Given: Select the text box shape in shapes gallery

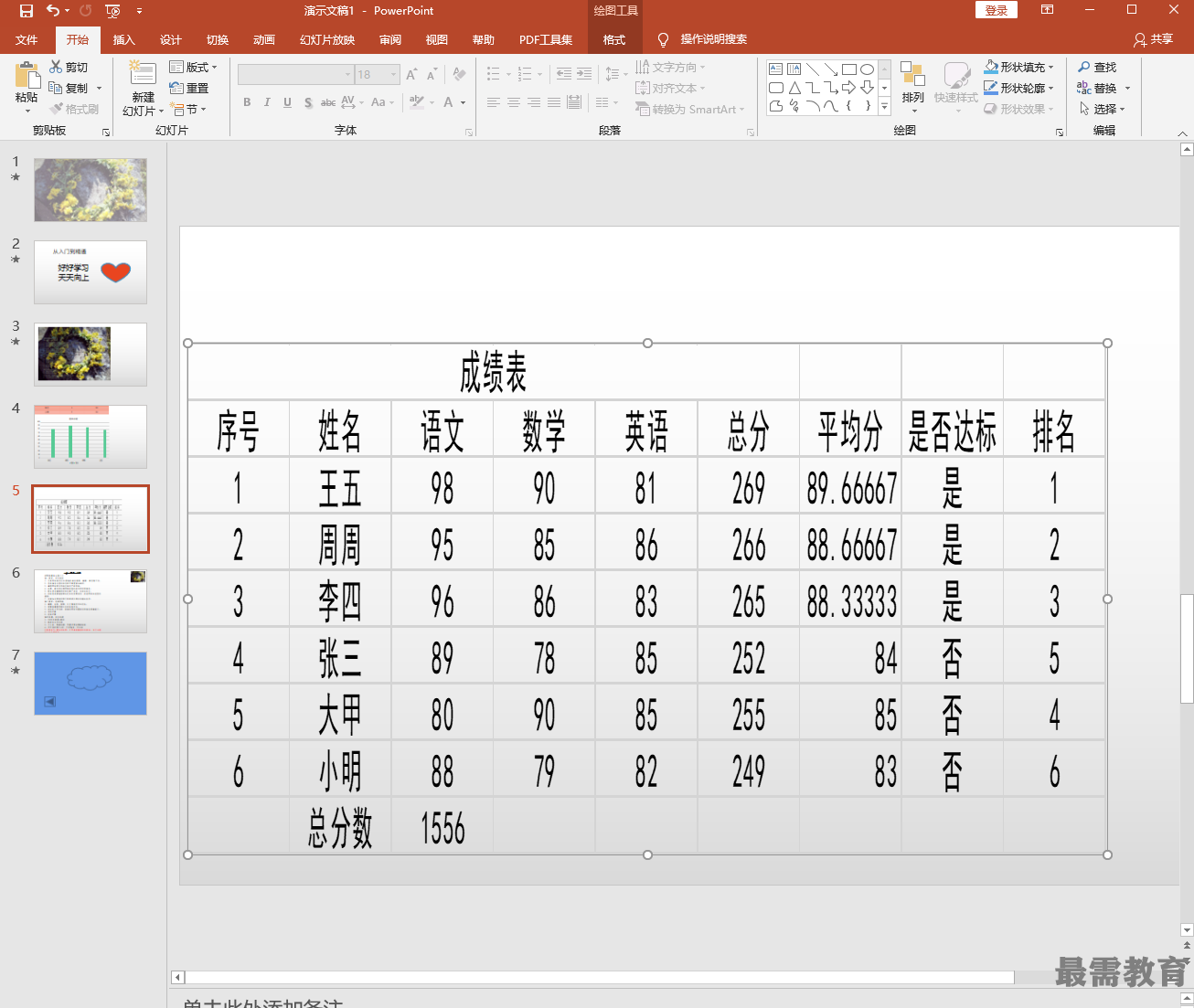Looking at the screenshot, I should [776, 69].
